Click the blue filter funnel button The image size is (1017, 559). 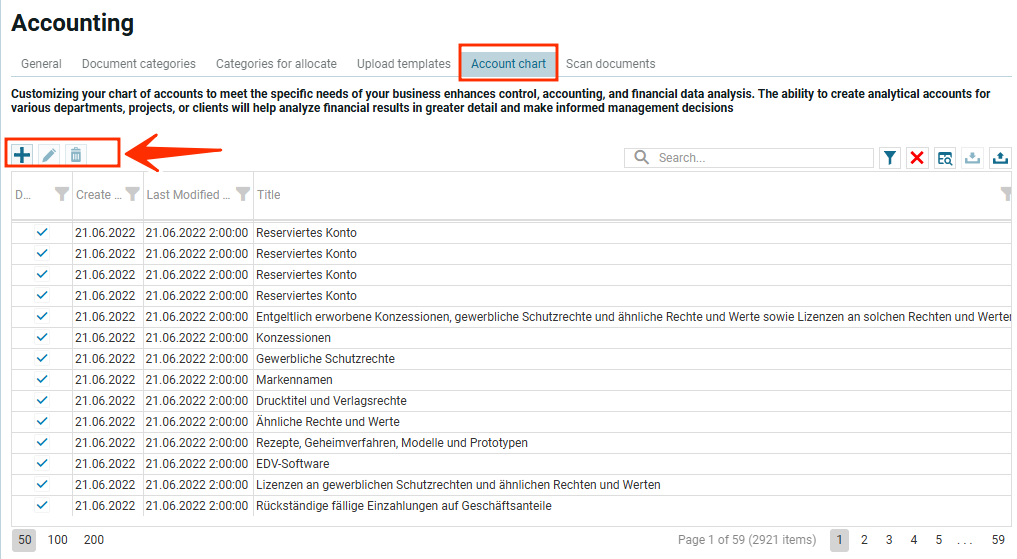(890, 158)
